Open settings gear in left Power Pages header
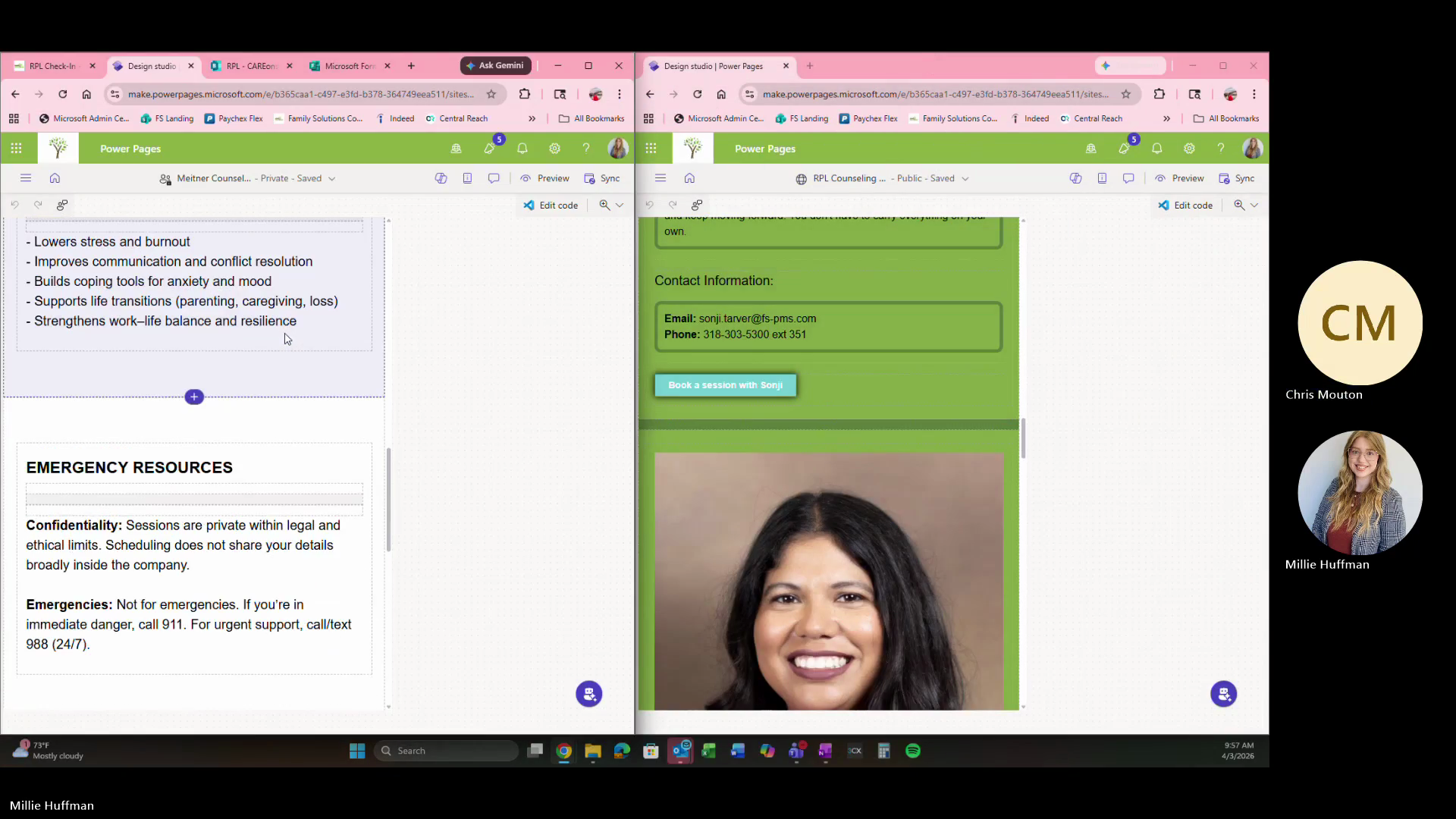1456x819 pixels. point(555,149)
